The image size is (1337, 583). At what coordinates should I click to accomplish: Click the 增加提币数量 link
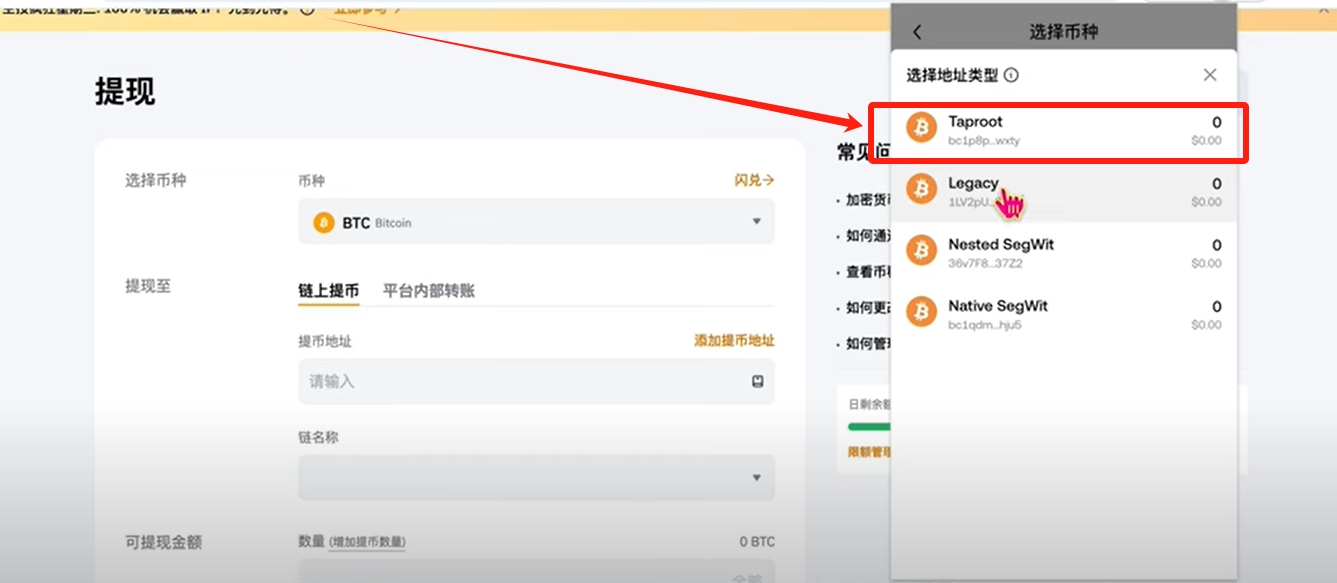pyautogui.click(x=367, y=542)
